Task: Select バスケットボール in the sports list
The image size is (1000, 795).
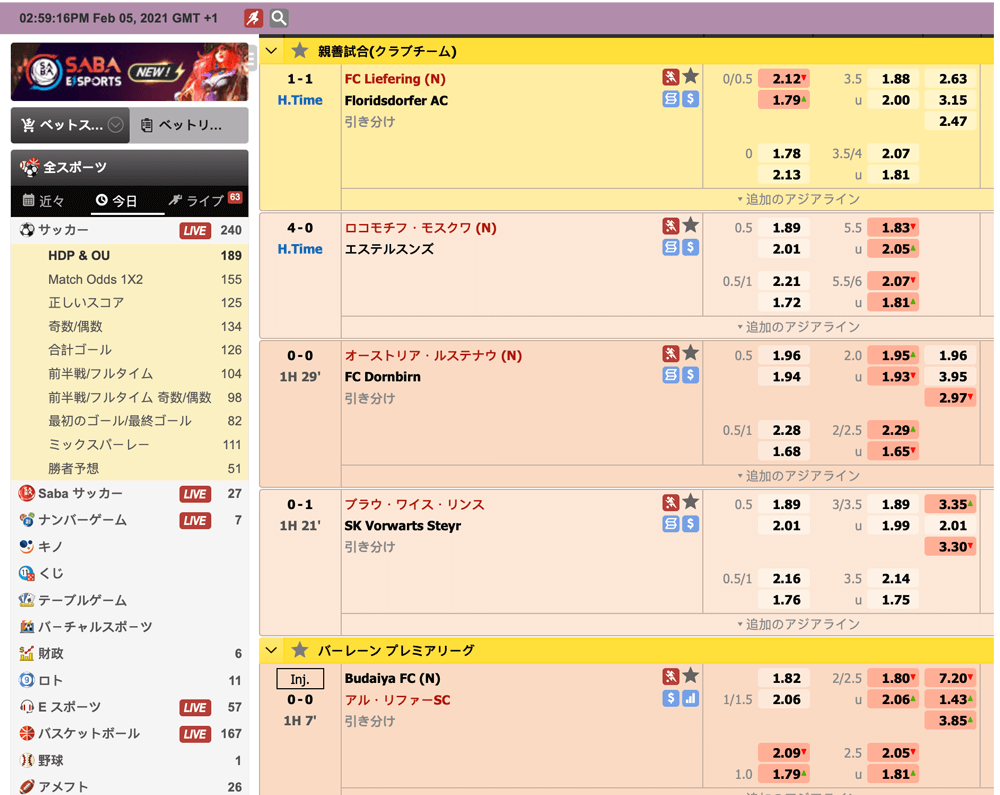Action: pyautogui.click(x=89, y=733)
